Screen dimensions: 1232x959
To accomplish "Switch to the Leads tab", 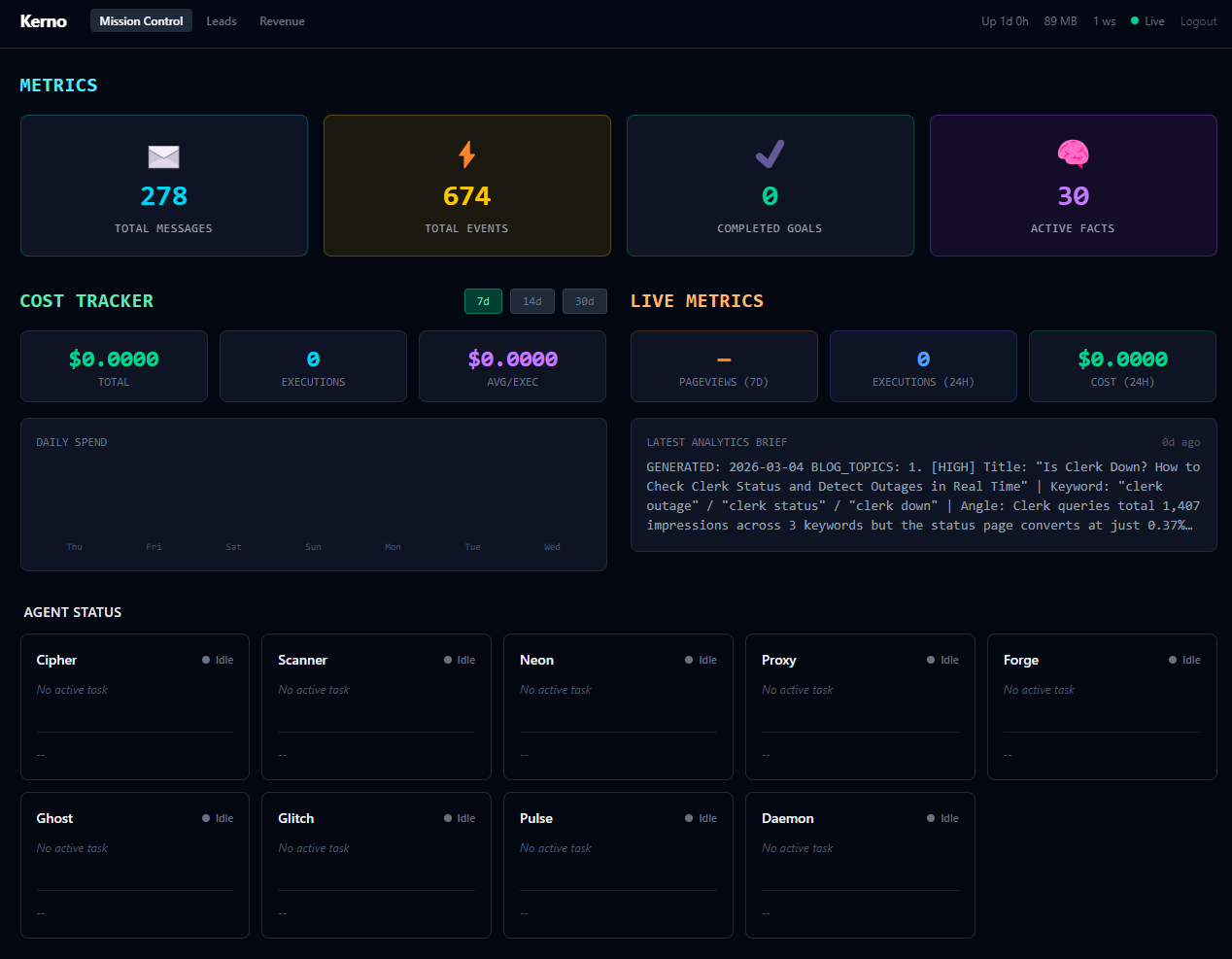I will [222, 20].
